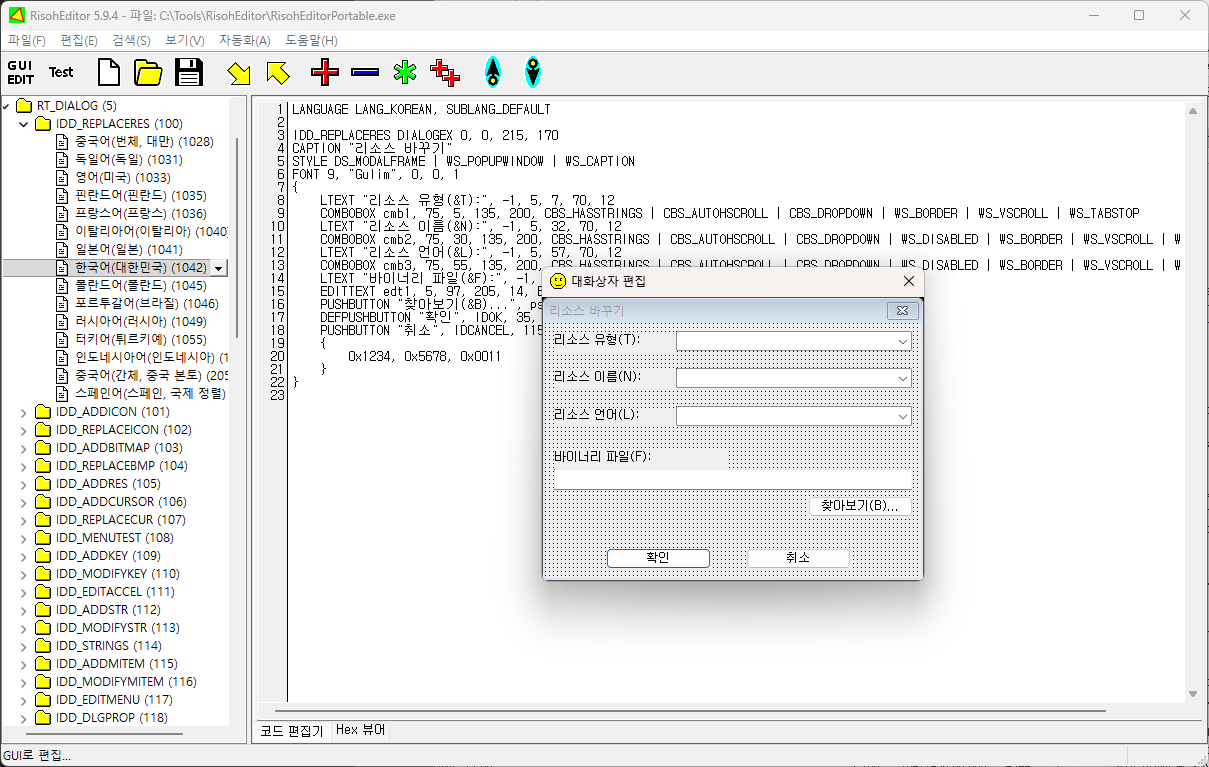Switch to the Hex 뷰어 tab
The height and width of the screenshot is (767, 1209).
361,730
